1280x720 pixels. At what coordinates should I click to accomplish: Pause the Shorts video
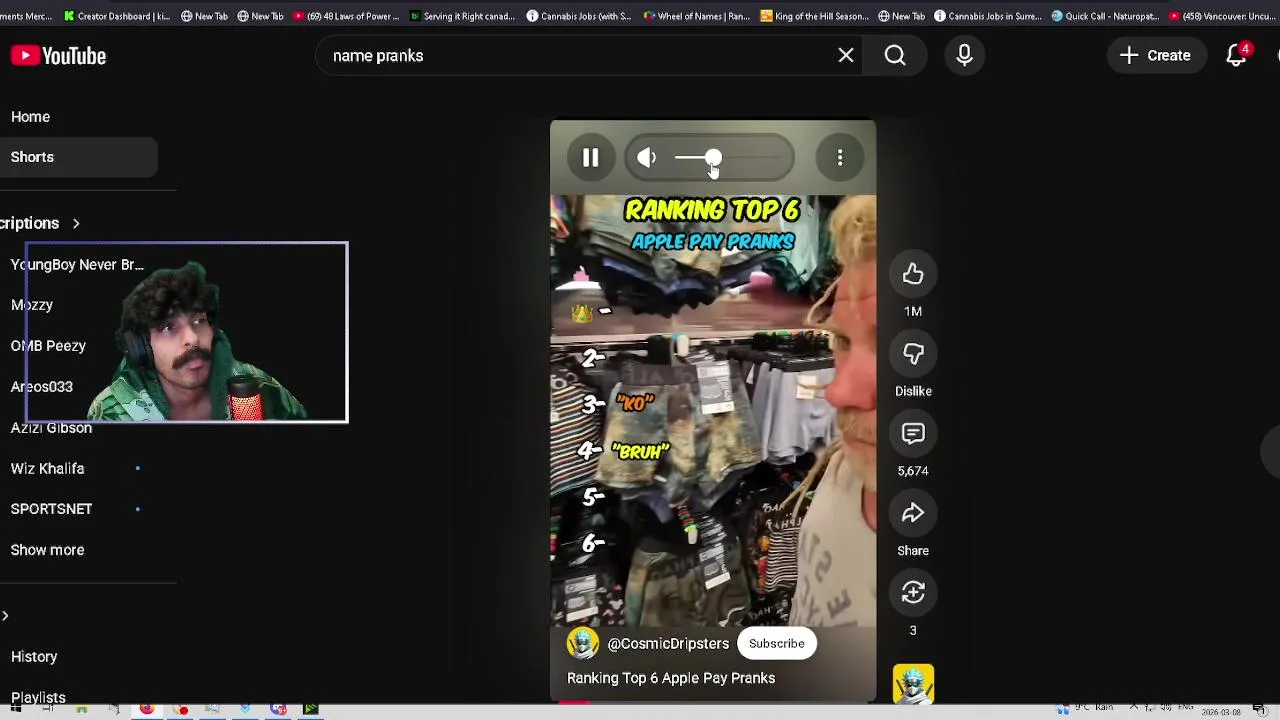590,158
